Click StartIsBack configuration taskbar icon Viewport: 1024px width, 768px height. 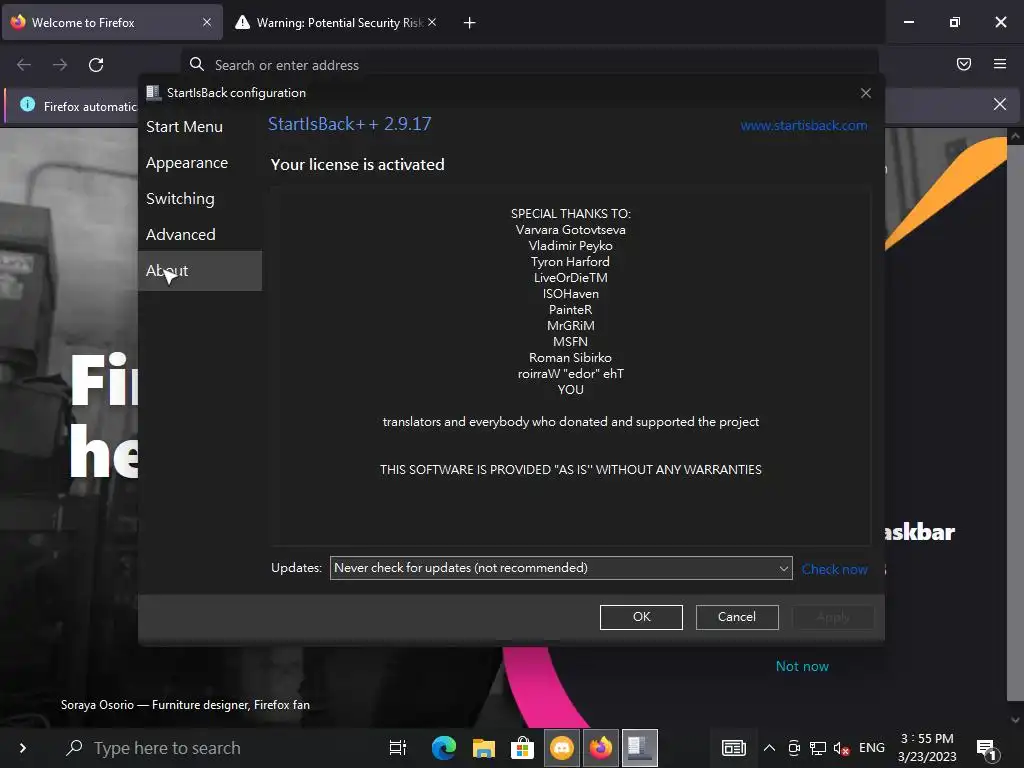640,748
